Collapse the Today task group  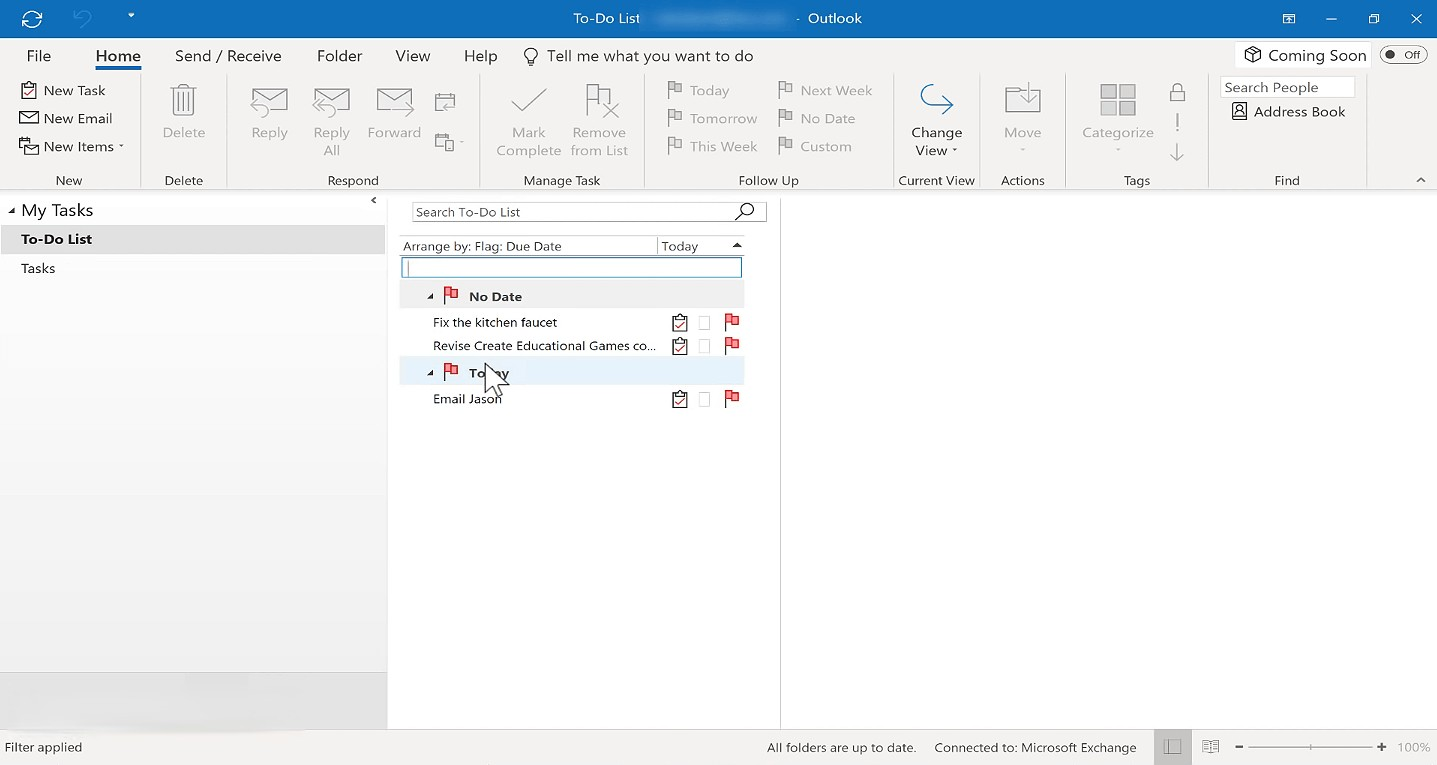tap(430, 373)
